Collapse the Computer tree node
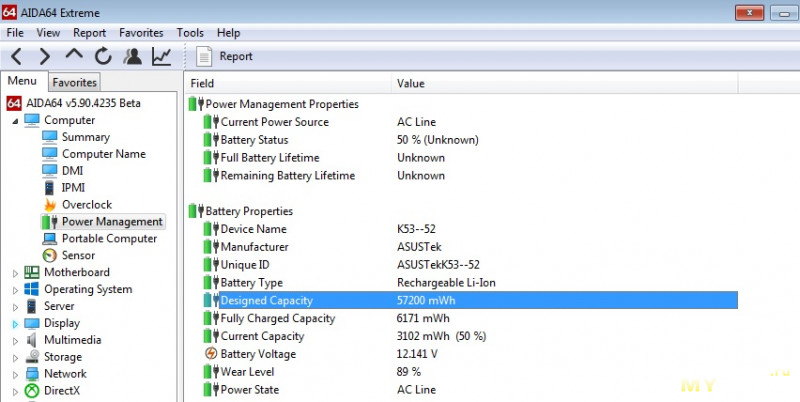 [x=15, y=121]
